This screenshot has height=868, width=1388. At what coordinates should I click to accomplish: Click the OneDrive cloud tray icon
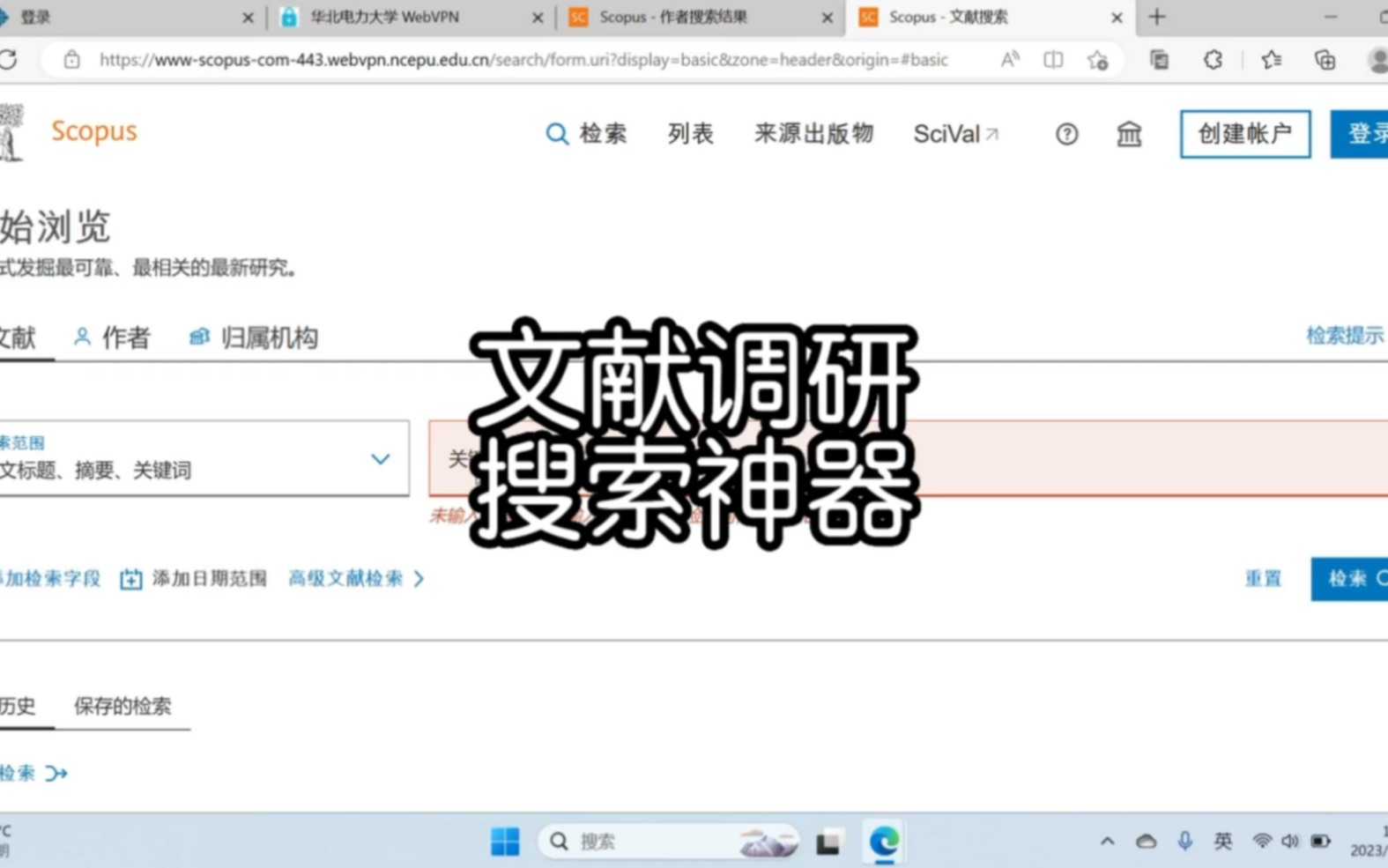[x=1146, y=842]
